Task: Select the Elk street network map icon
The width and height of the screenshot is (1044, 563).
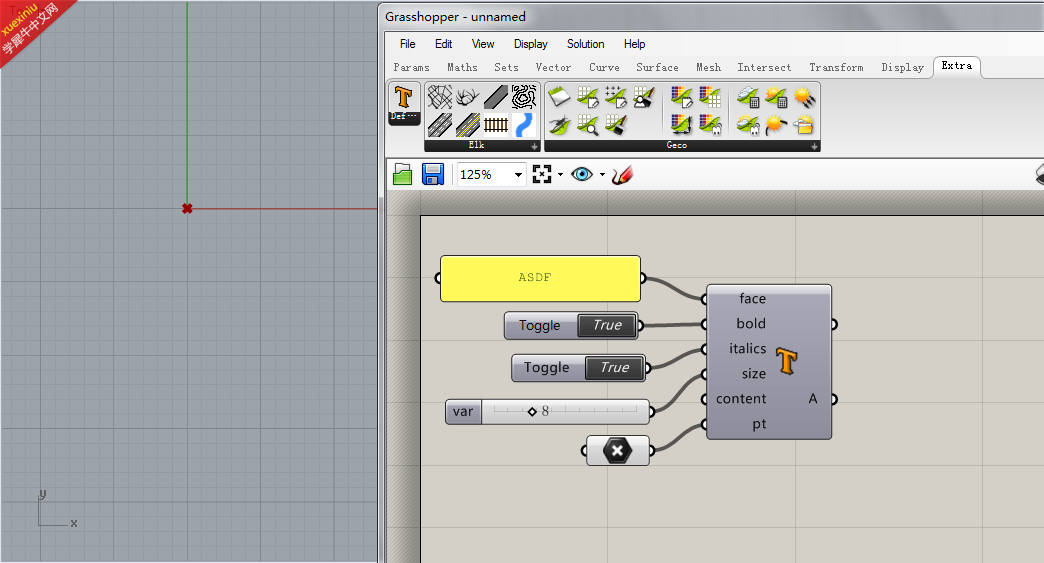Action: tap(439, 97)
